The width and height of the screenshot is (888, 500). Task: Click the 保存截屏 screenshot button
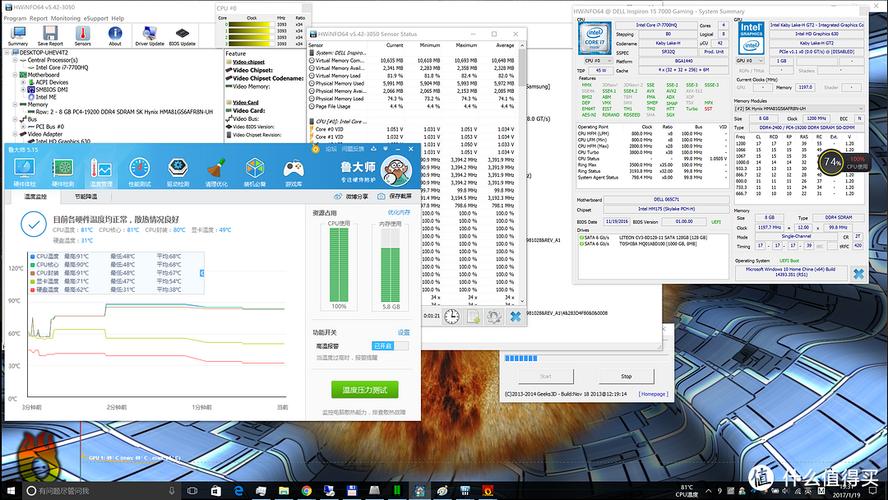click(395, 196)
